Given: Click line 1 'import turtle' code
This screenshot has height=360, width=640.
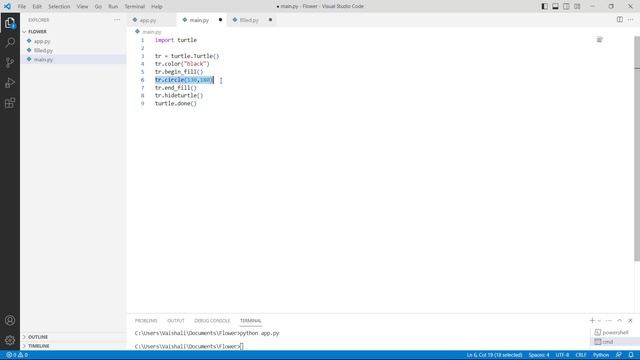Looking at the screenshot, I should (176, 40).
